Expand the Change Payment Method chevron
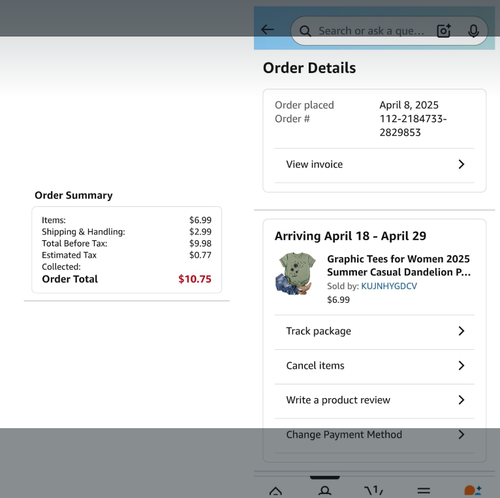Viewport: 500px width, 498px height. pos(461,435)
